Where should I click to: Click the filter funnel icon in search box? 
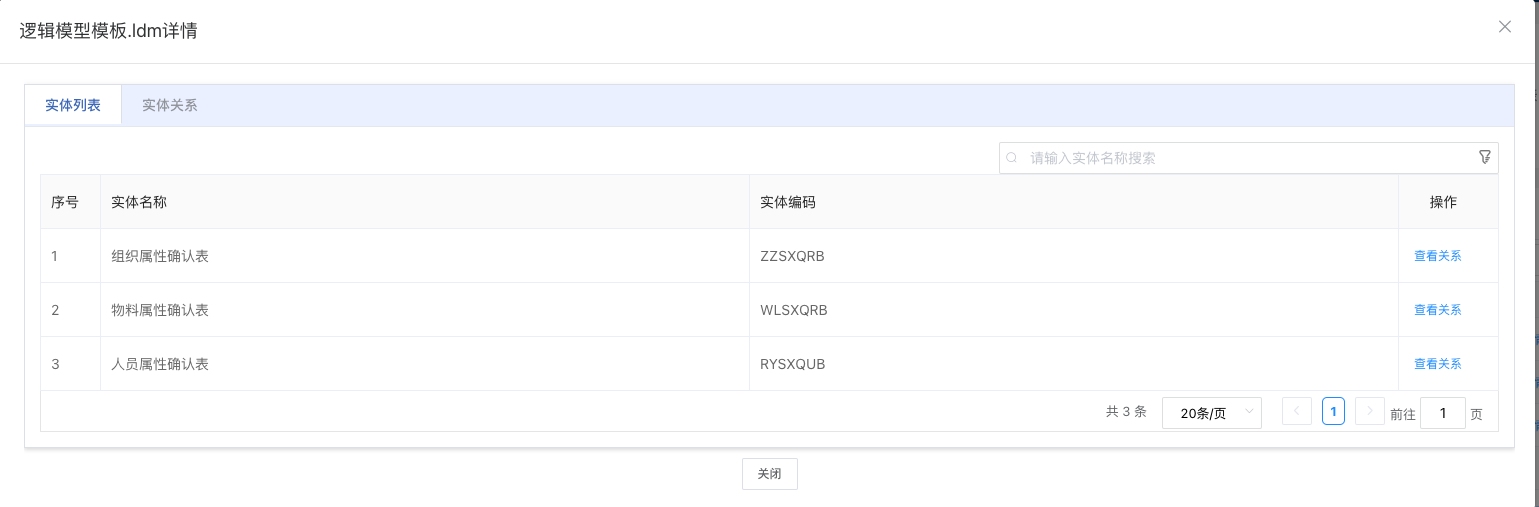click(1484, 157)
